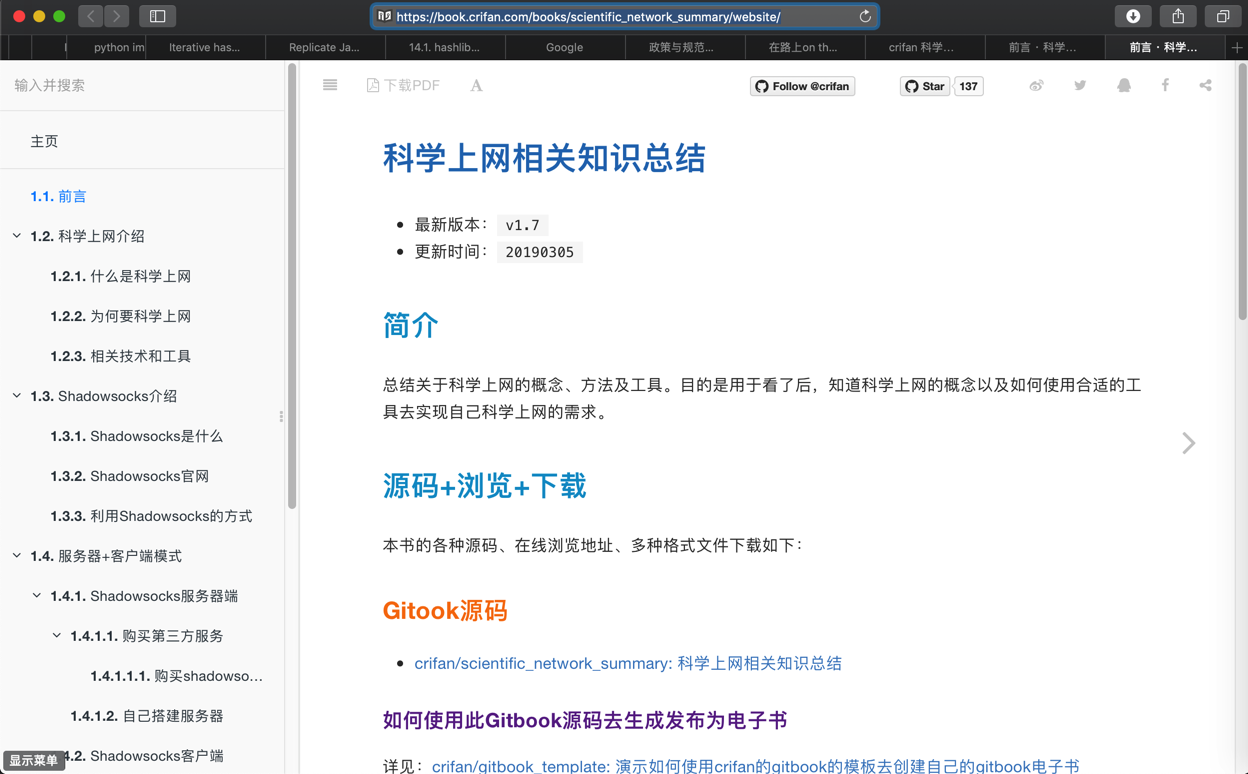Click the Gitook源码 heading
The width and height of the screenshot is (1248, 774).
[x=445, y=610]
